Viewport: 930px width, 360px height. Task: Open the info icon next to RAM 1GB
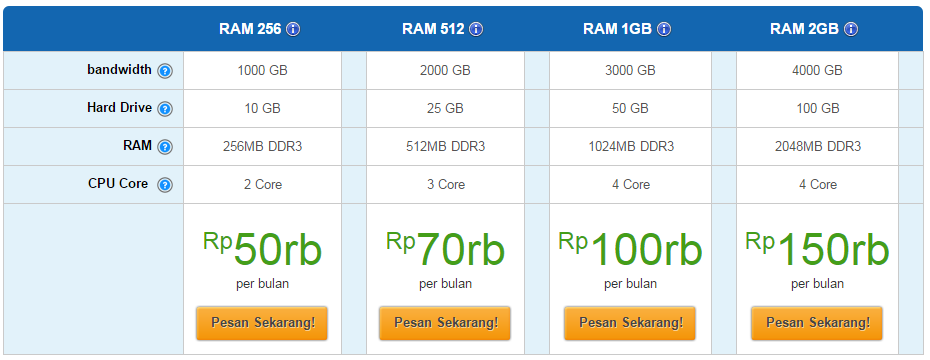pyautogui.click(x=664, y=29)
